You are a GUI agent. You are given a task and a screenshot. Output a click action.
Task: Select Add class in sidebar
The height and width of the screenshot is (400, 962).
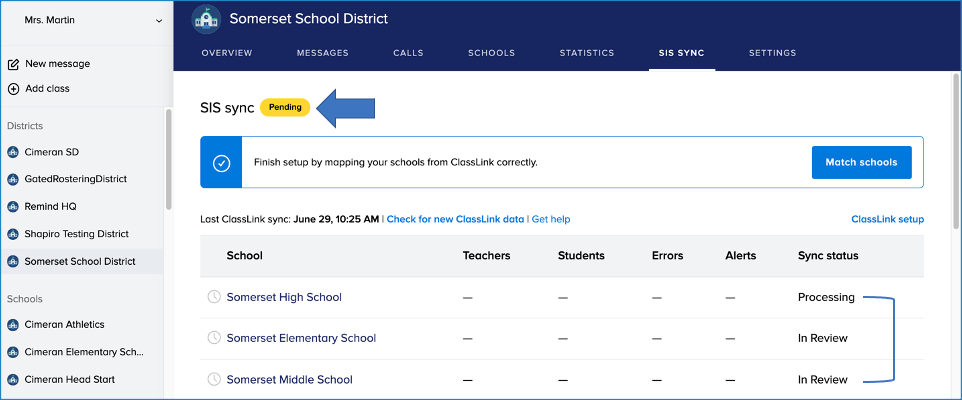[x=47, y=89]
